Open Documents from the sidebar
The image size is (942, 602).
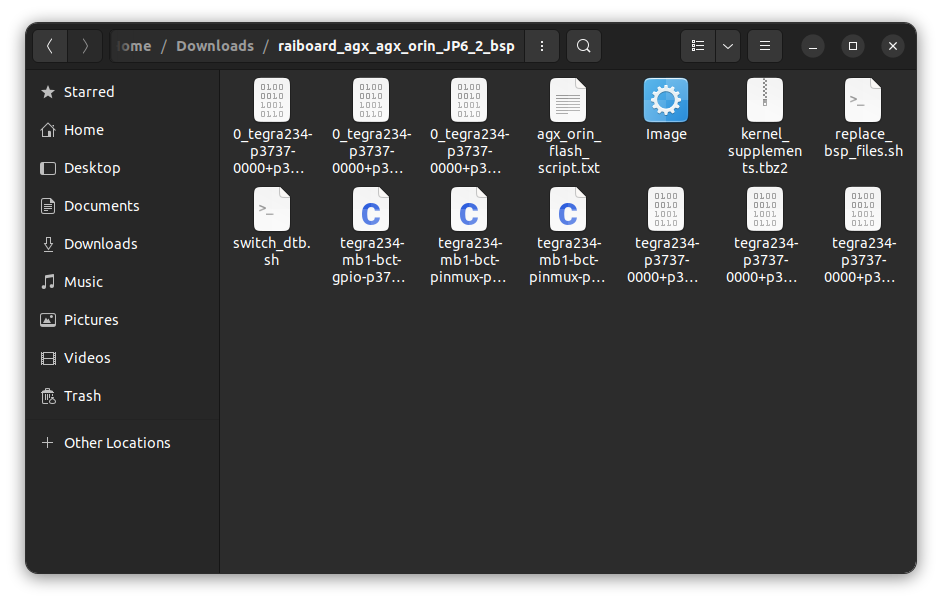tap(123, 206)
